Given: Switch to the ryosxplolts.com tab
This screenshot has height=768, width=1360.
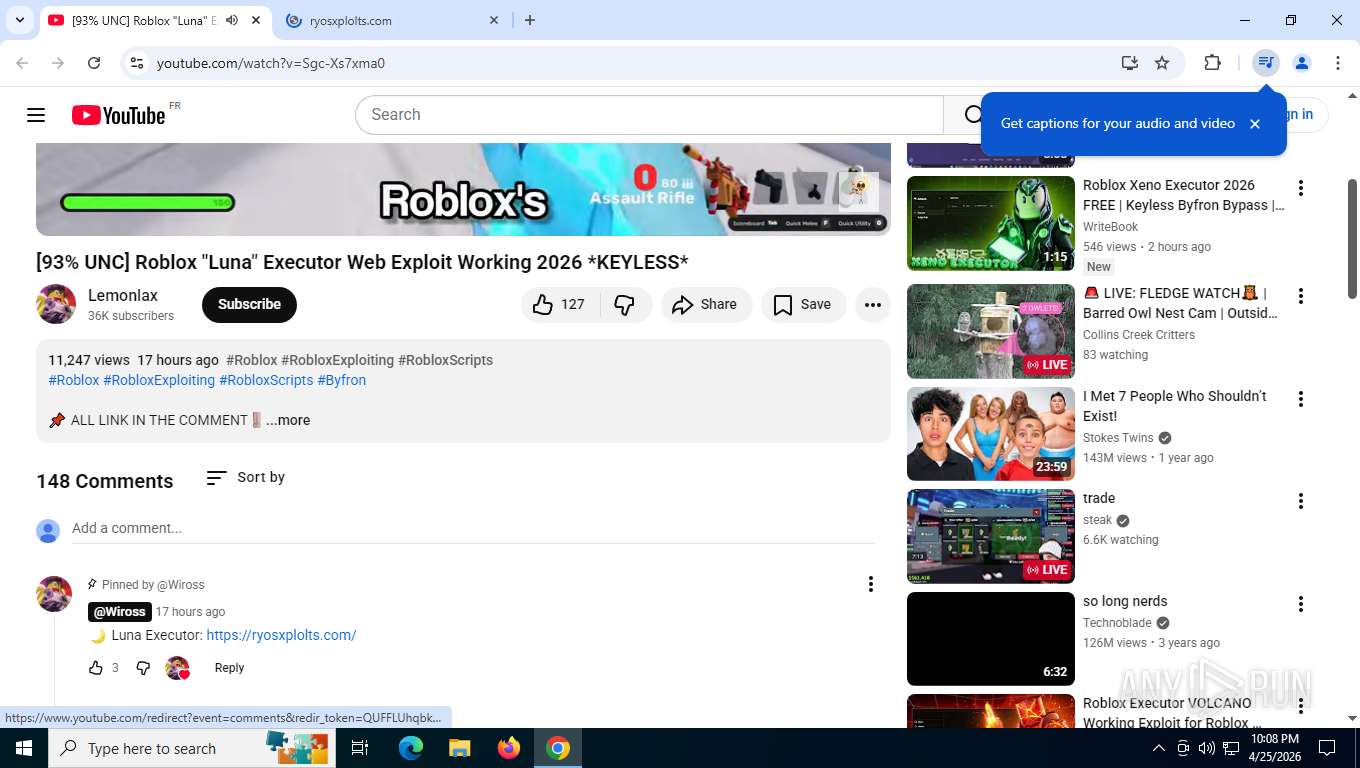Looking at the screenshot, I should [x=392, y=20].
